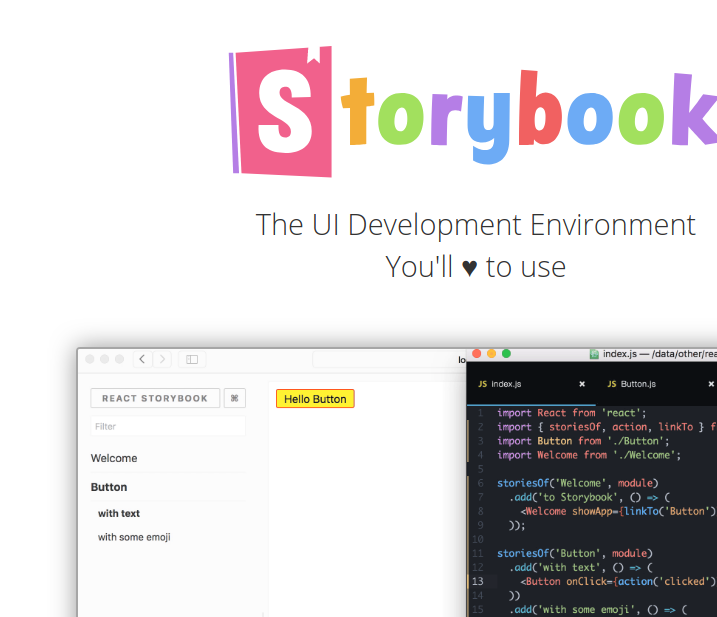Click 'The UI Development Environment' heading

tap(476, 225)
